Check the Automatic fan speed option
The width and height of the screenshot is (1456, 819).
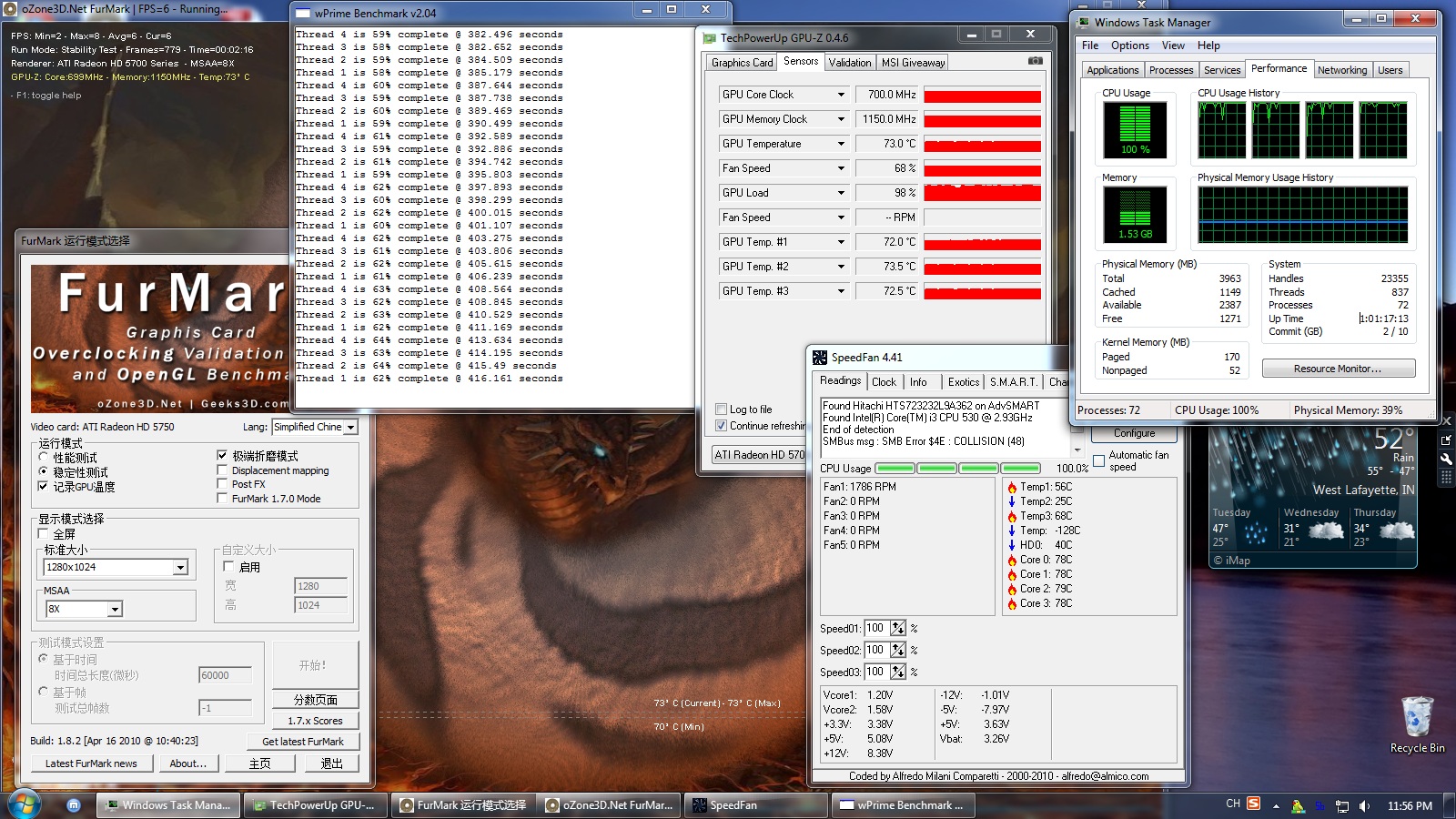pos(1099,460)
